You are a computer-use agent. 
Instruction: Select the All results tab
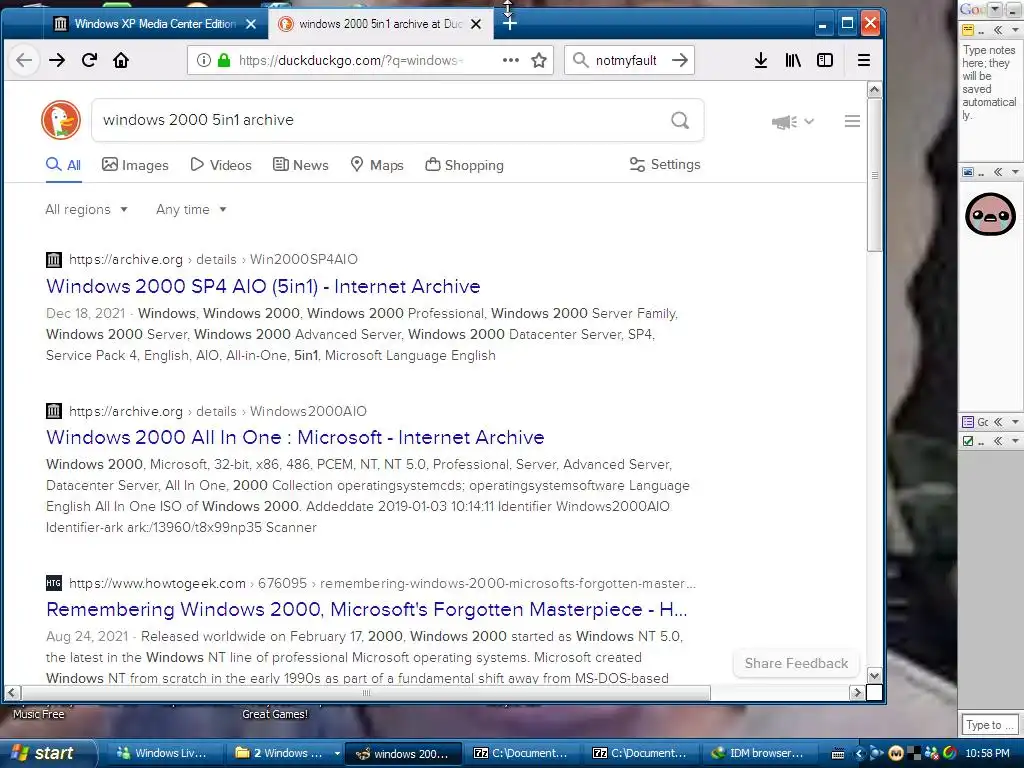coord(63,165)
